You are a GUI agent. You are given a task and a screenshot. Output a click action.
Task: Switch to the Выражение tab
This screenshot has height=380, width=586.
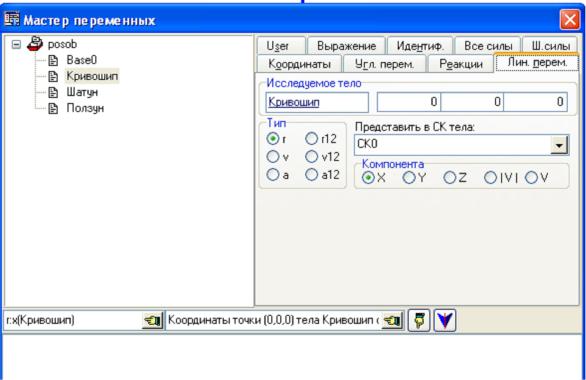click(346, 46)
